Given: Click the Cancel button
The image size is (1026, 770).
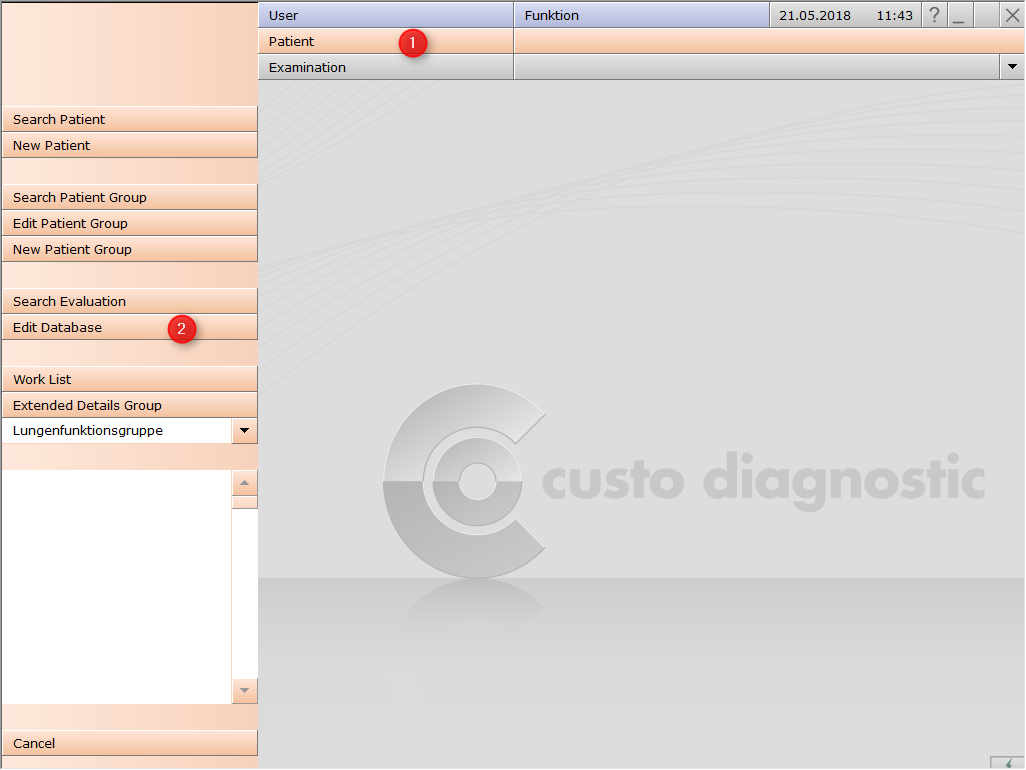Looking at the screenshot, I should [x=130, y=743].
